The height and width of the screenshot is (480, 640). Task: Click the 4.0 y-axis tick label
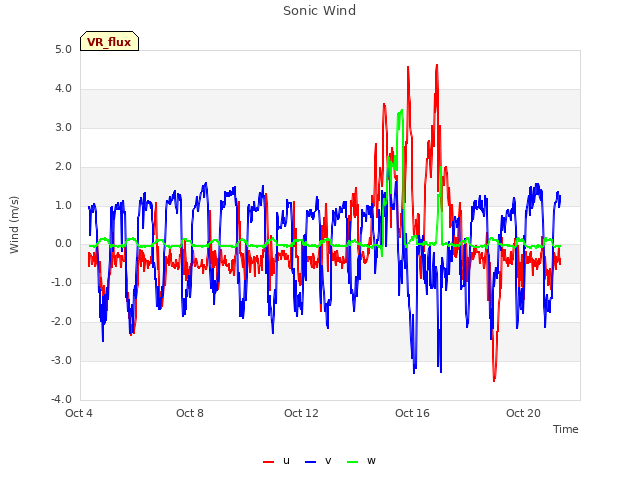(x=63, y=89)
